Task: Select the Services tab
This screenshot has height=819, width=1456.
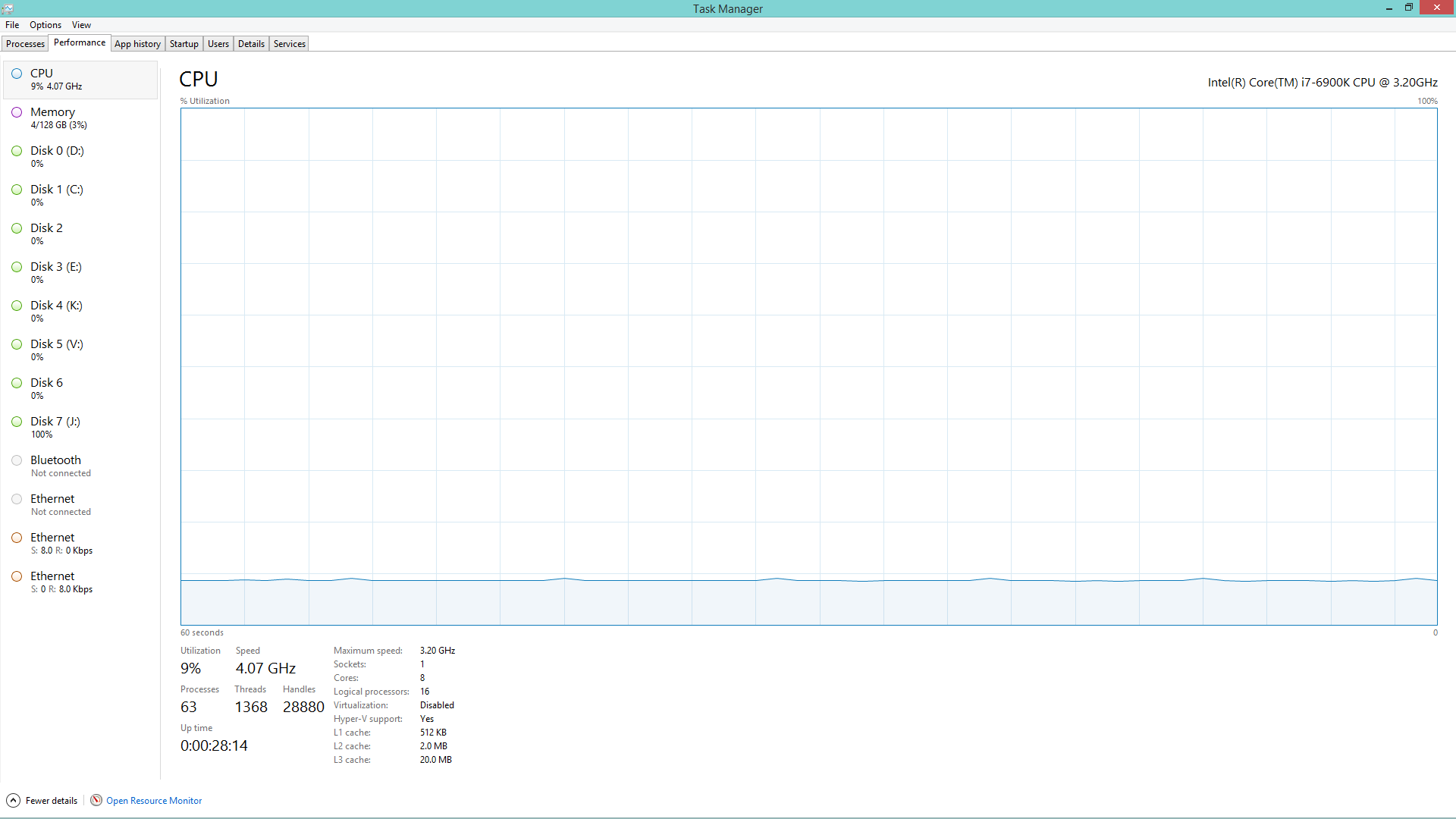Action: coord(288,43)
